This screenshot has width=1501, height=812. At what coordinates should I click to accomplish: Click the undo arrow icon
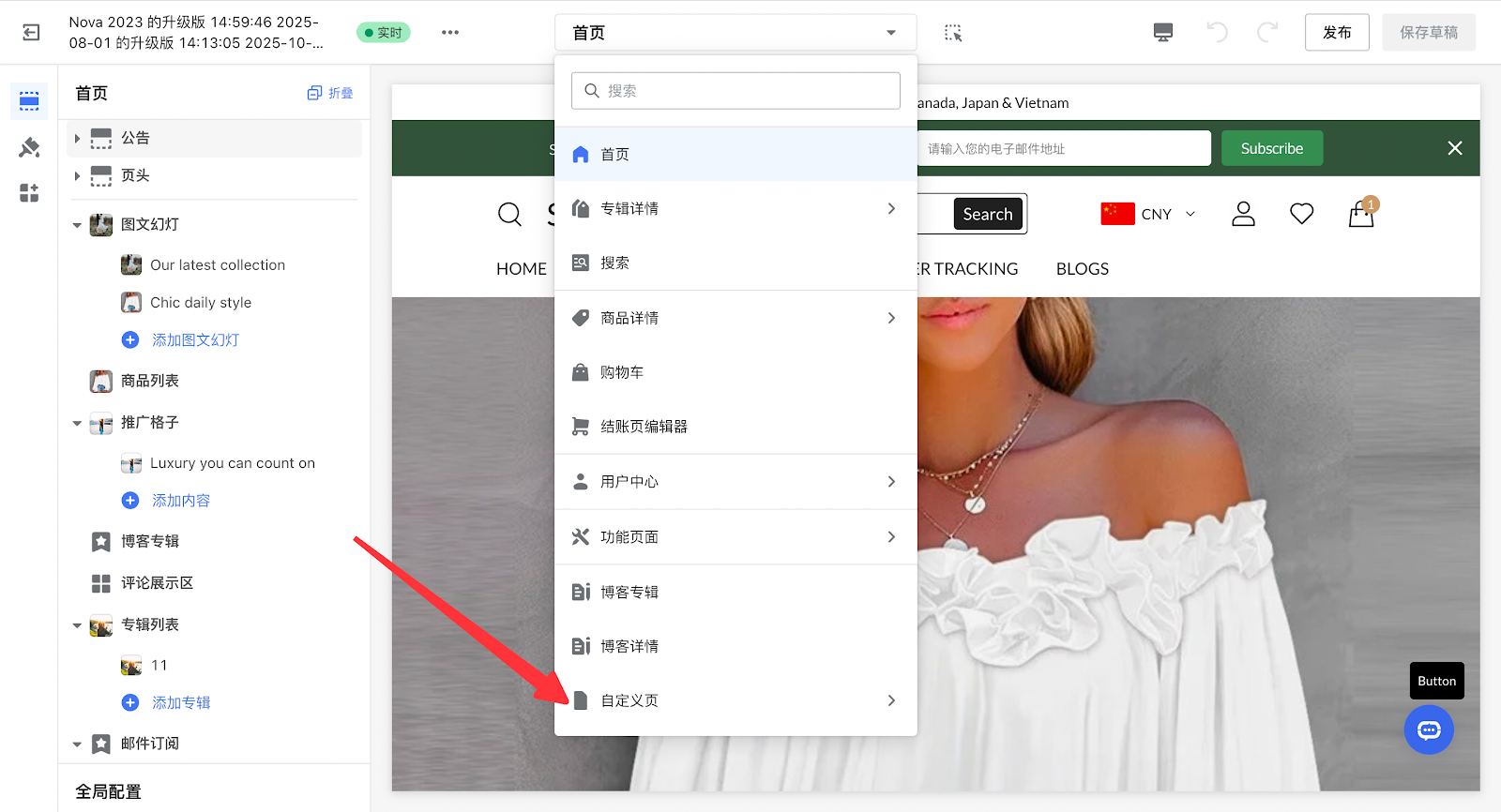click(1217, 33)
